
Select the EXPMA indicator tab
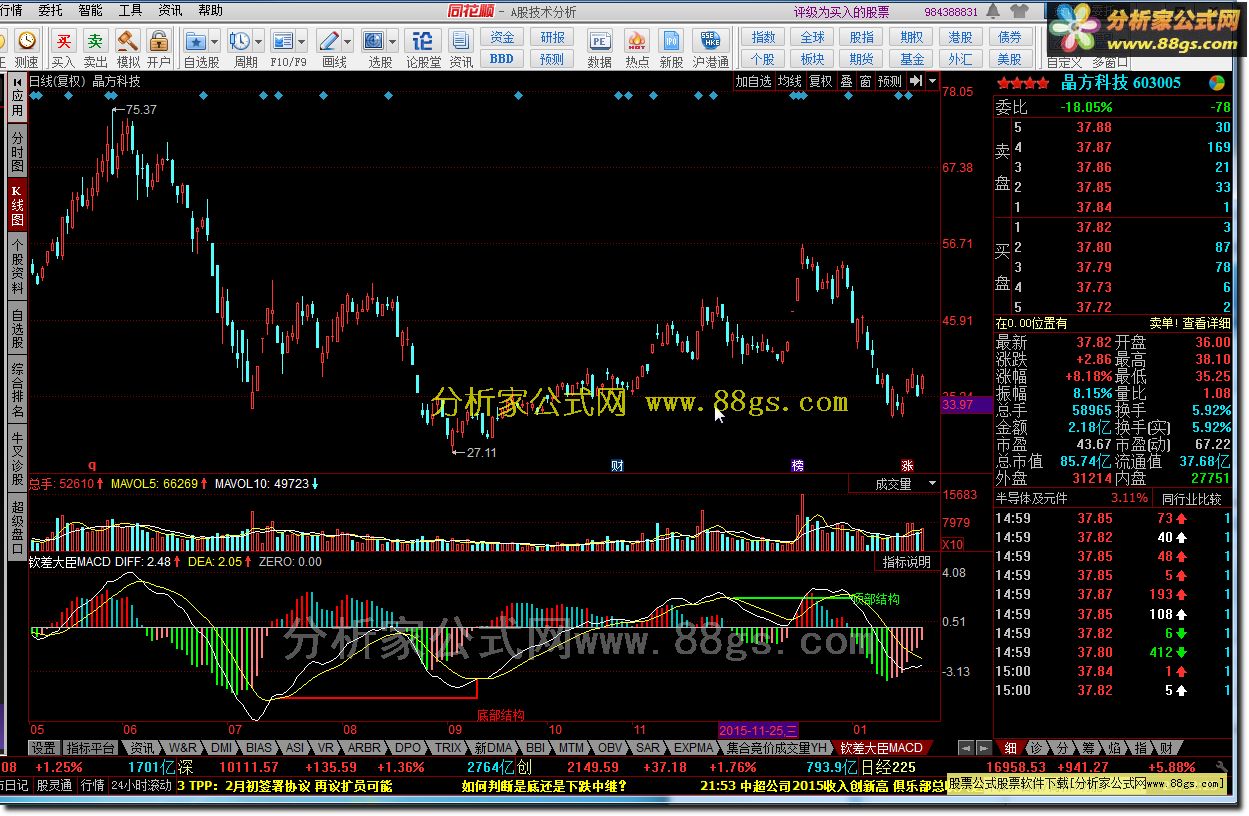click(x=694, y=748)
